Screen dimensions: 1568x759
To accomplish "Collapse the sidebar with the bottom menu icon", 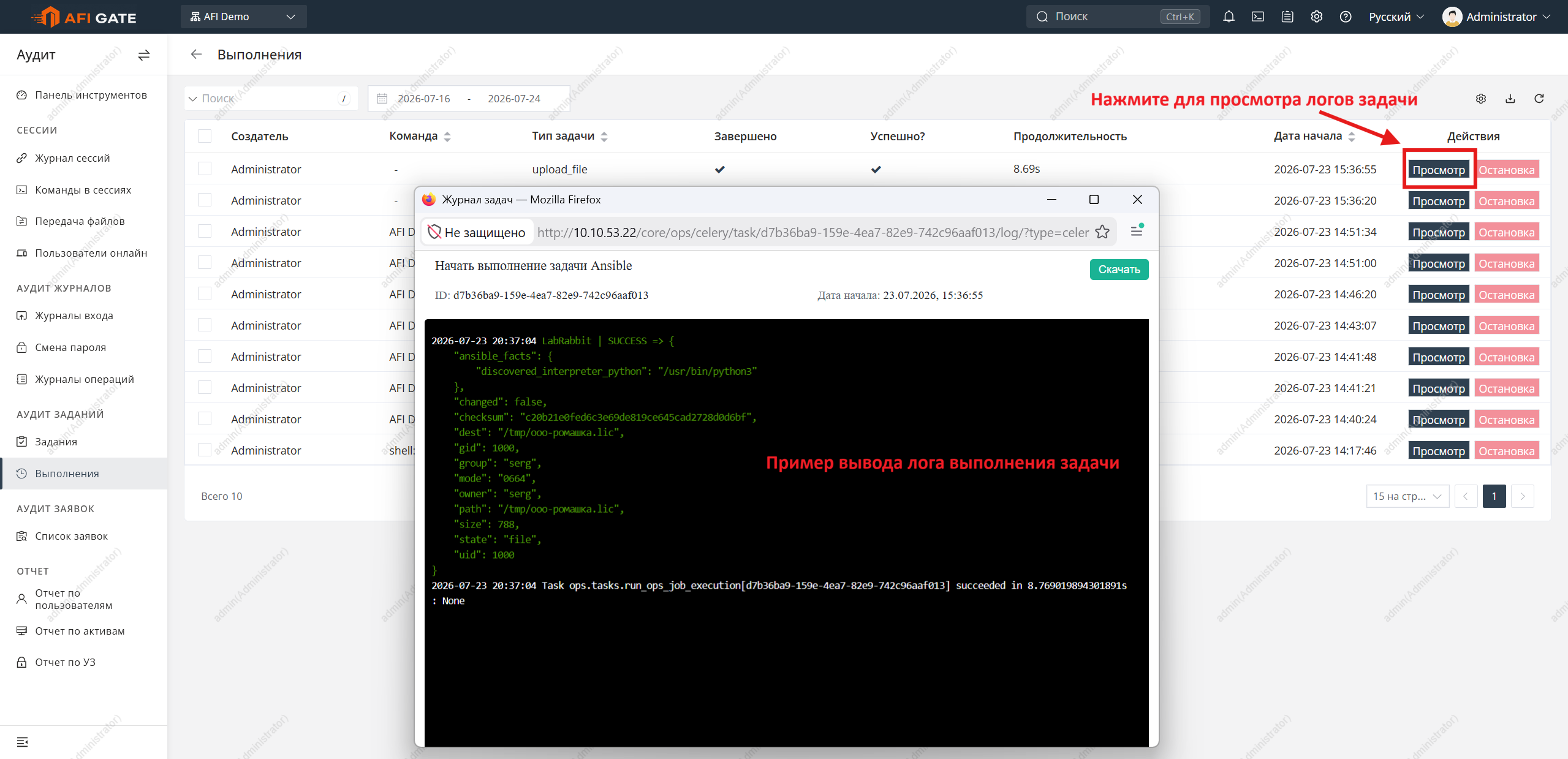I will click(23, 742).
